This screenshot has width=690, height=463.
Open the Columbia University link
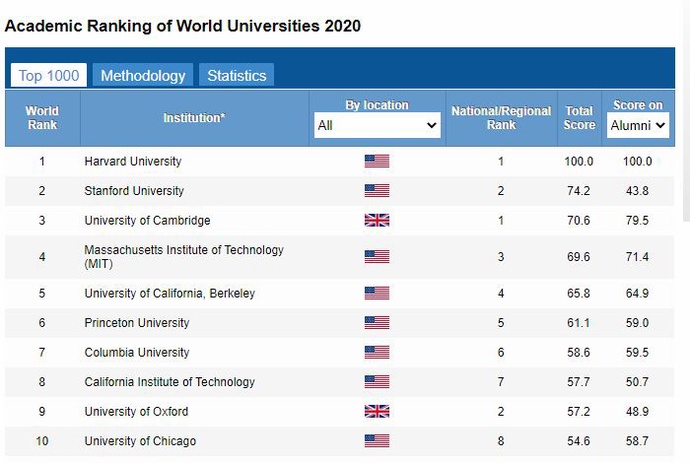point(137,353)
